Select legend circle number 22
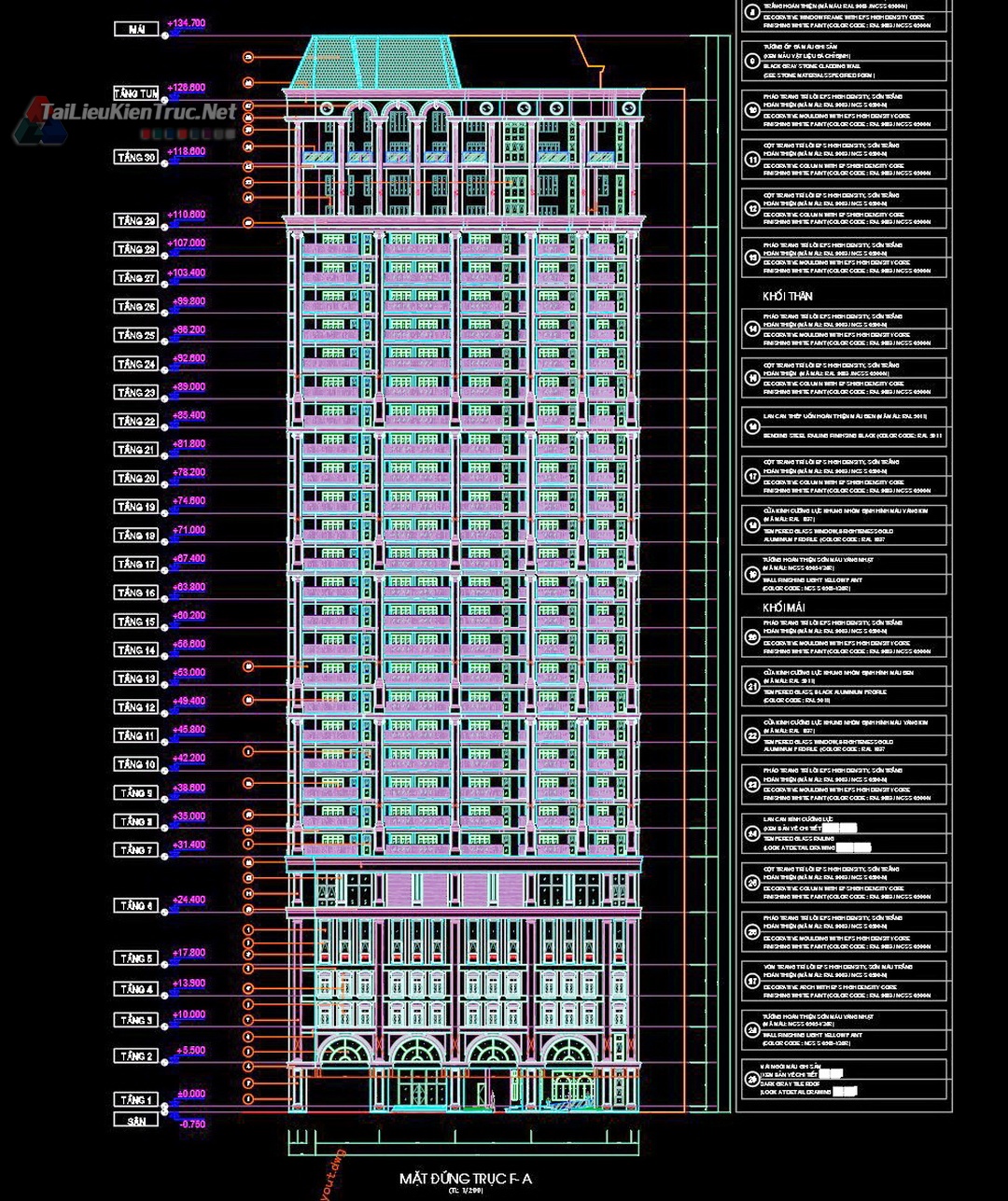Viewport: 1008px width, 1201px height. click(x=752, y=734)
